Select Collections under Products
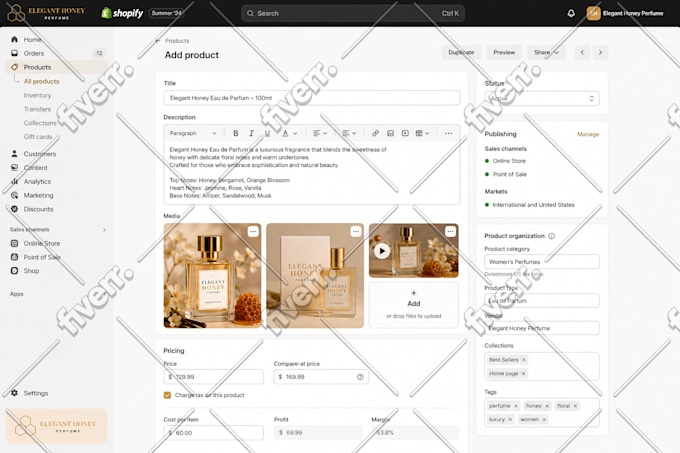 [x=40, y=123]
